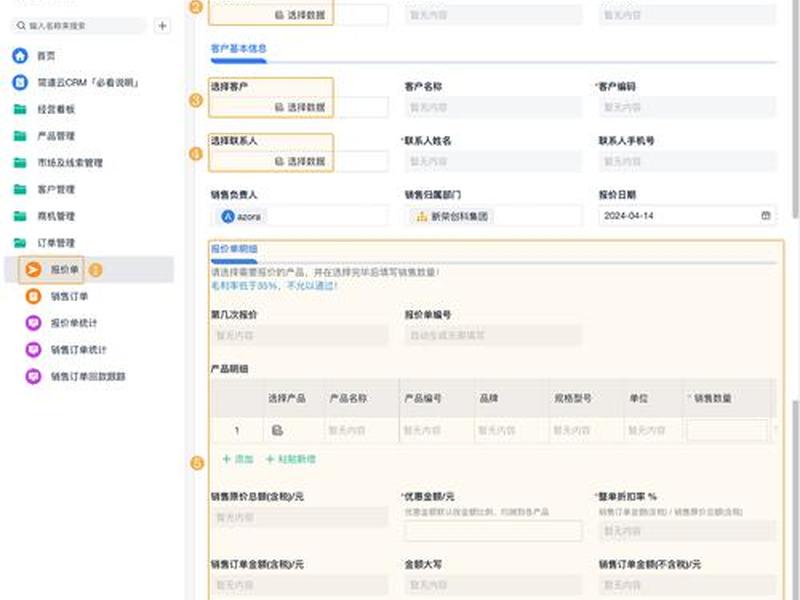
Task: Collapse the 订单管理 folder
Action: click(x=20, y=243)
